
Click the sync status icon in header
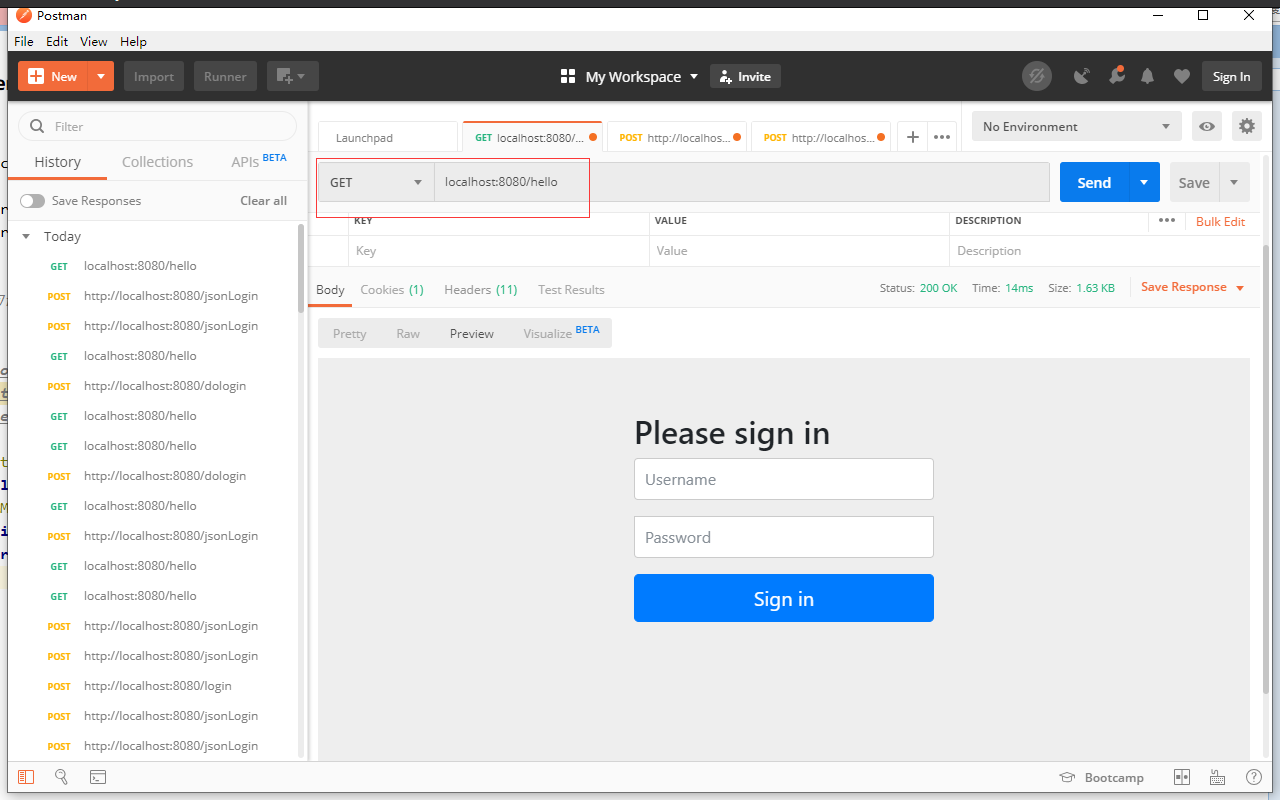[1037, 76]
